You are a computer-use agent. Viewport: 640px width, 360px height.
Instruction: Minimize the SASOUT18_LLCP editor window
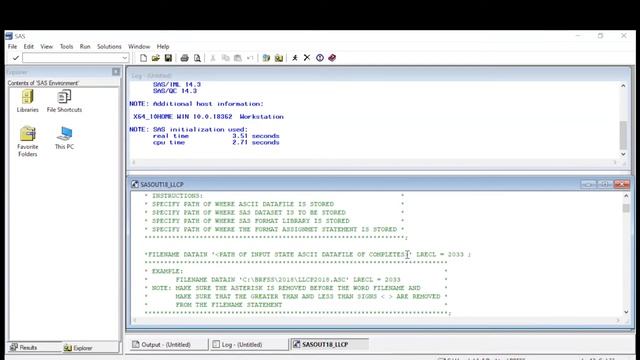(589, 184)
